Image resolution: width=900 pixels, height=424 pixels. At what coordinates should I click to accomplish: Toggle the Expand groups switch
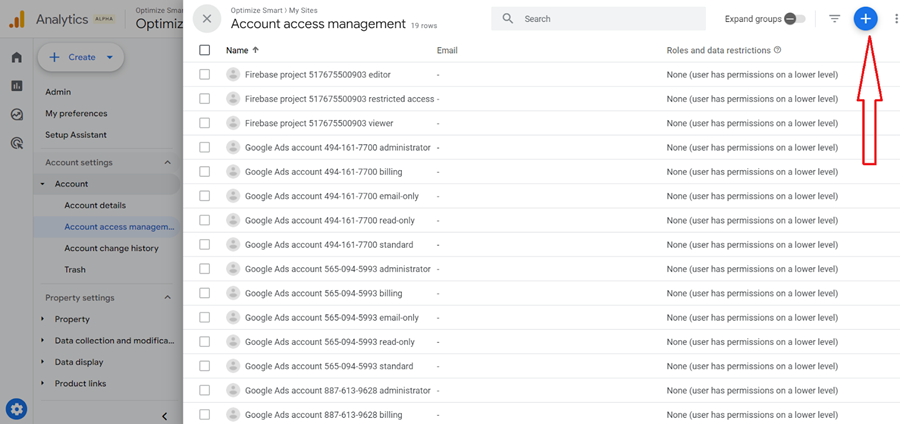795,19
